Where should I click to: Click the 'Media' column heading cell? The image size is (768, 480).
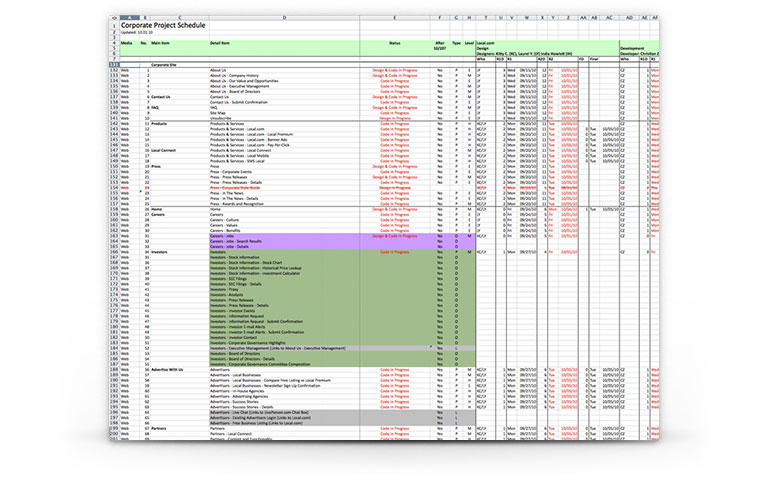pyautogui.click(x=126, y=43)
